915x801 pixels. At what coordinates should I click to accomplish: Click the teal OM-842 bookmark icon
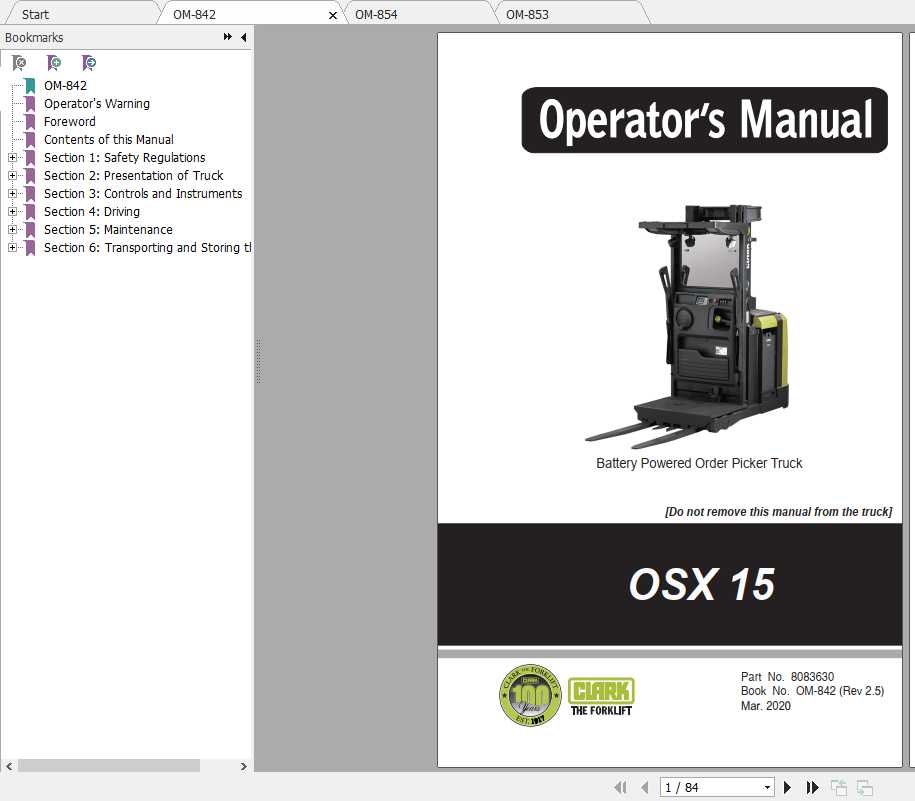pos(30,86)
